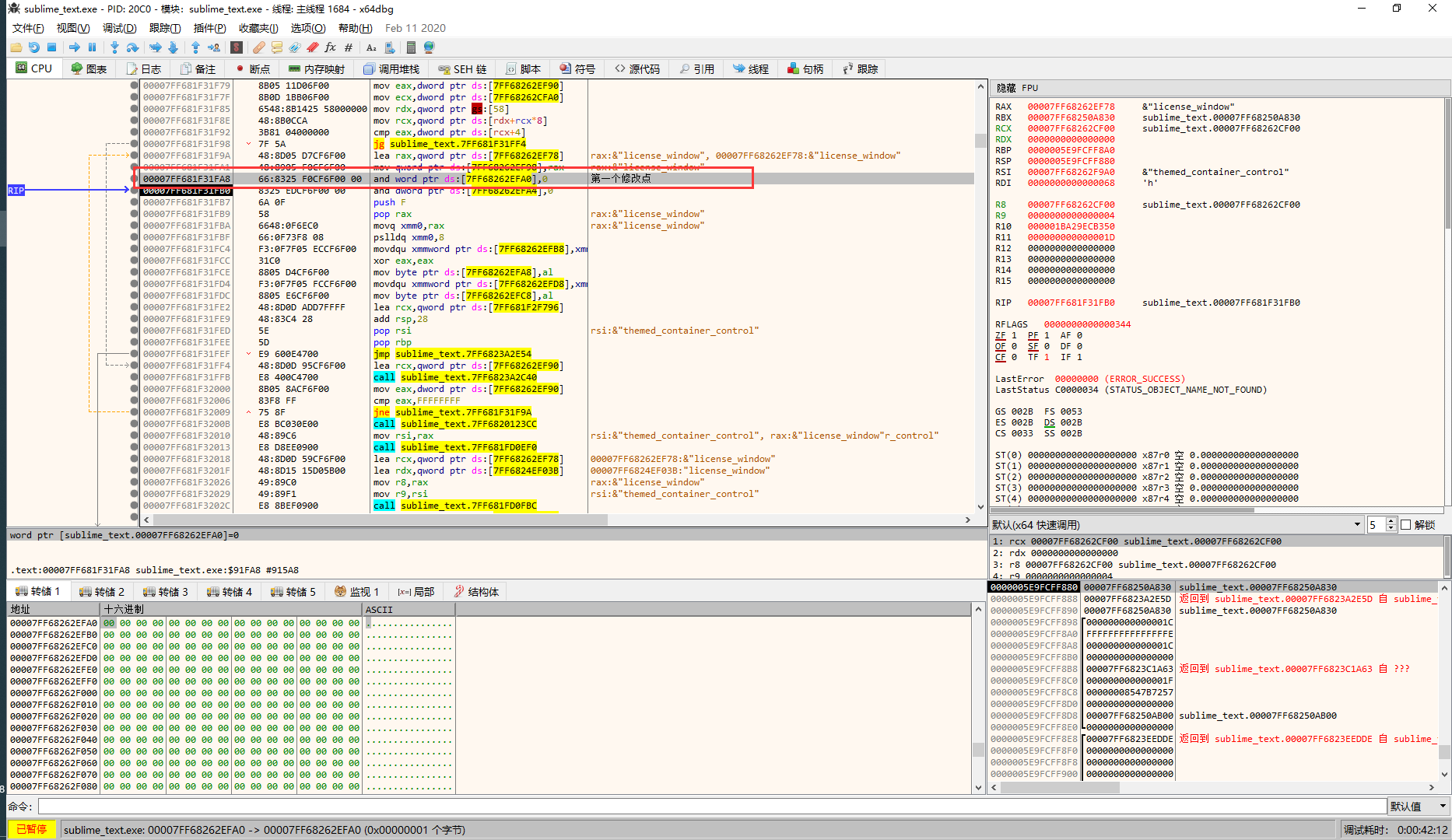The image size is (1452, 840).
Task: Click the 已暂停 status indicator
Action: click(x=32, y=830)
